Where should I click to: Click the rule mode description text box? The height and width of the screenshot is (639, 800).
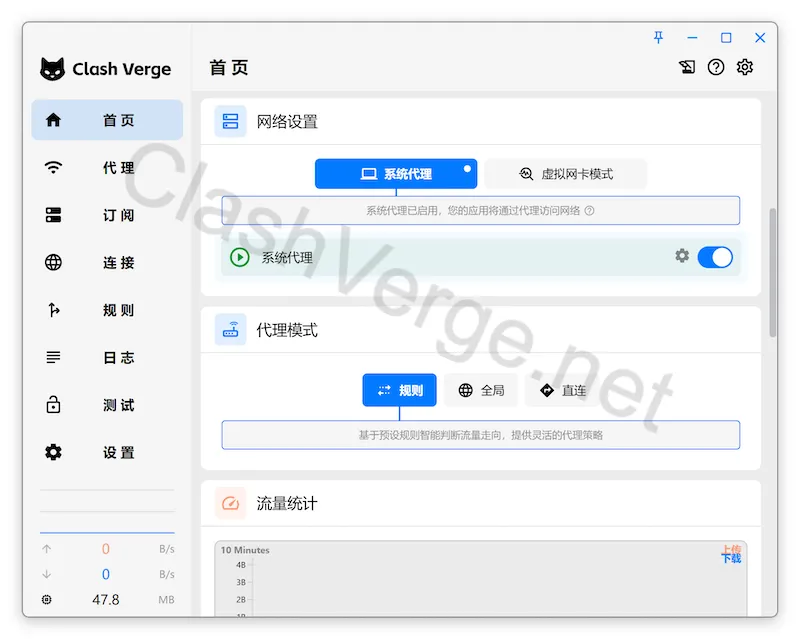pos(481,435)
